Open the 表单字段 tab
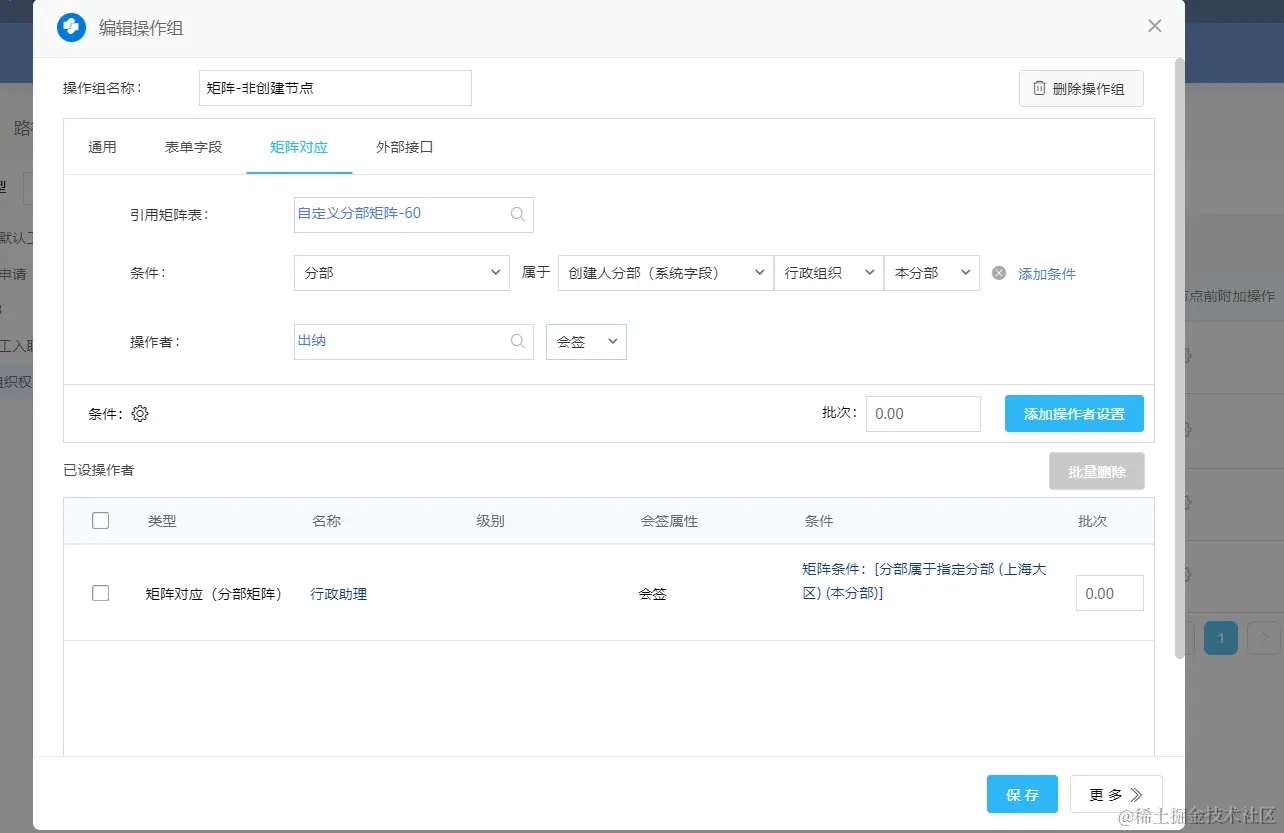This screenshot has width=1284, height=833. (193, 147)
